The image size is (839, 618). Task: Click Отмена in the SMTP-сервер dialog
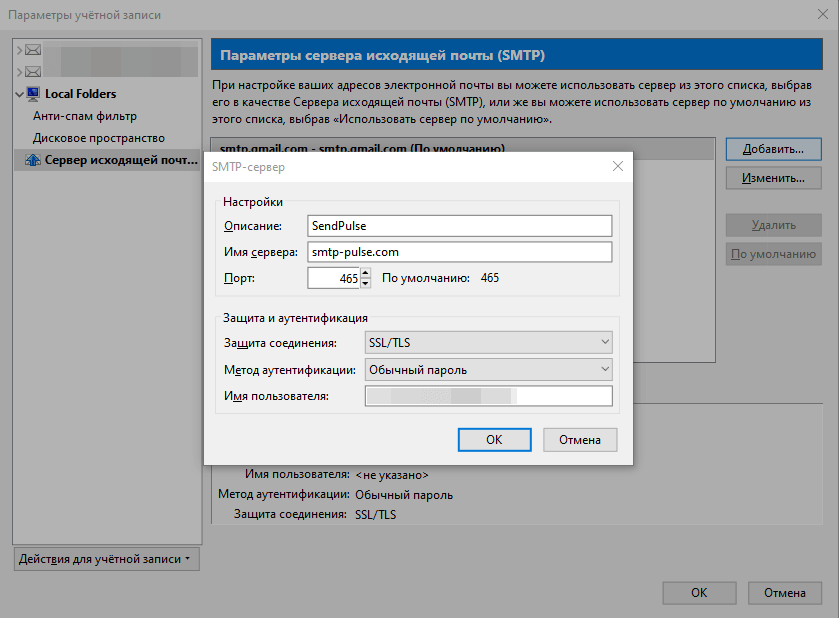coord(580,439)
